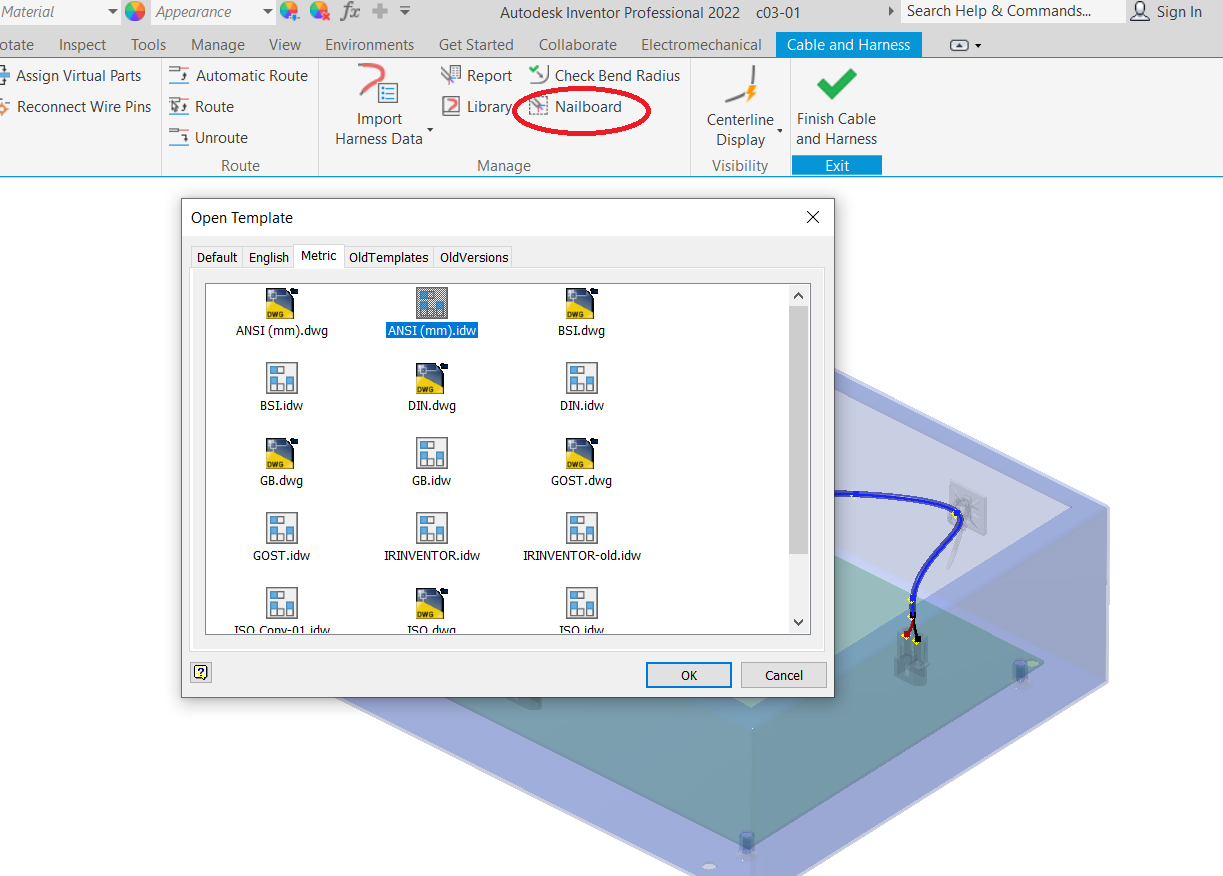
Task: Confirm template with OK button
Action: click(x=689, y=675)
